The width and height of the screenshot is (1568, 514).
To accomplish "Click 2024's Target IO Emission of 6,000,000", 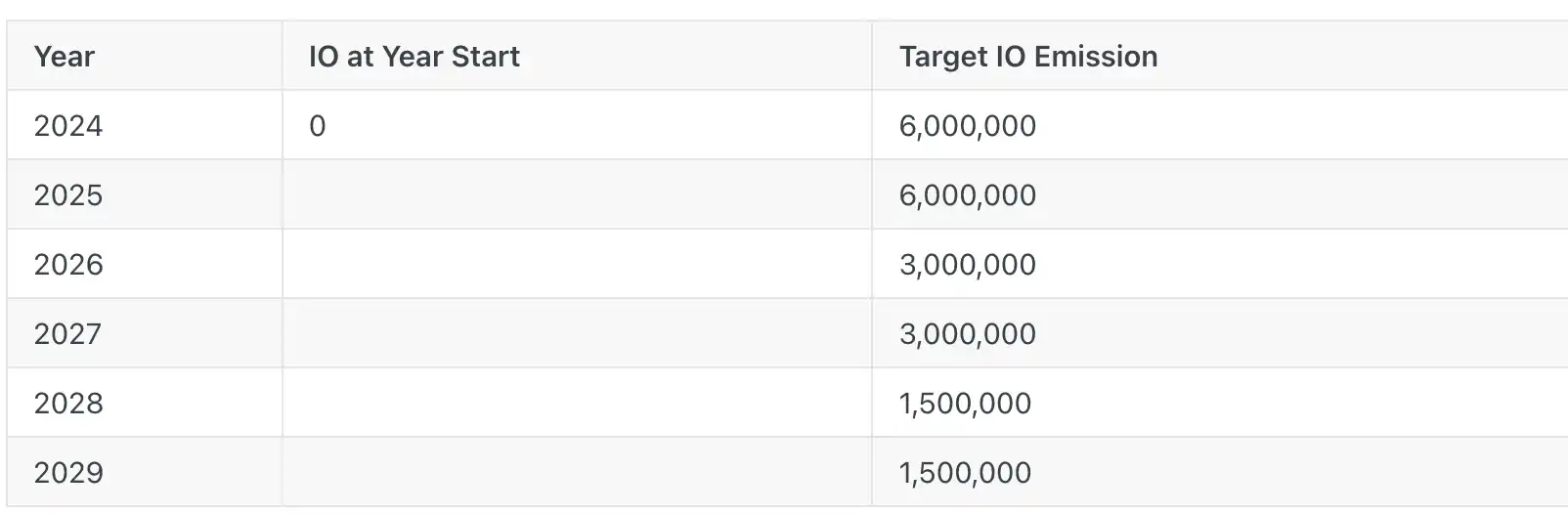I will point(968,126).
